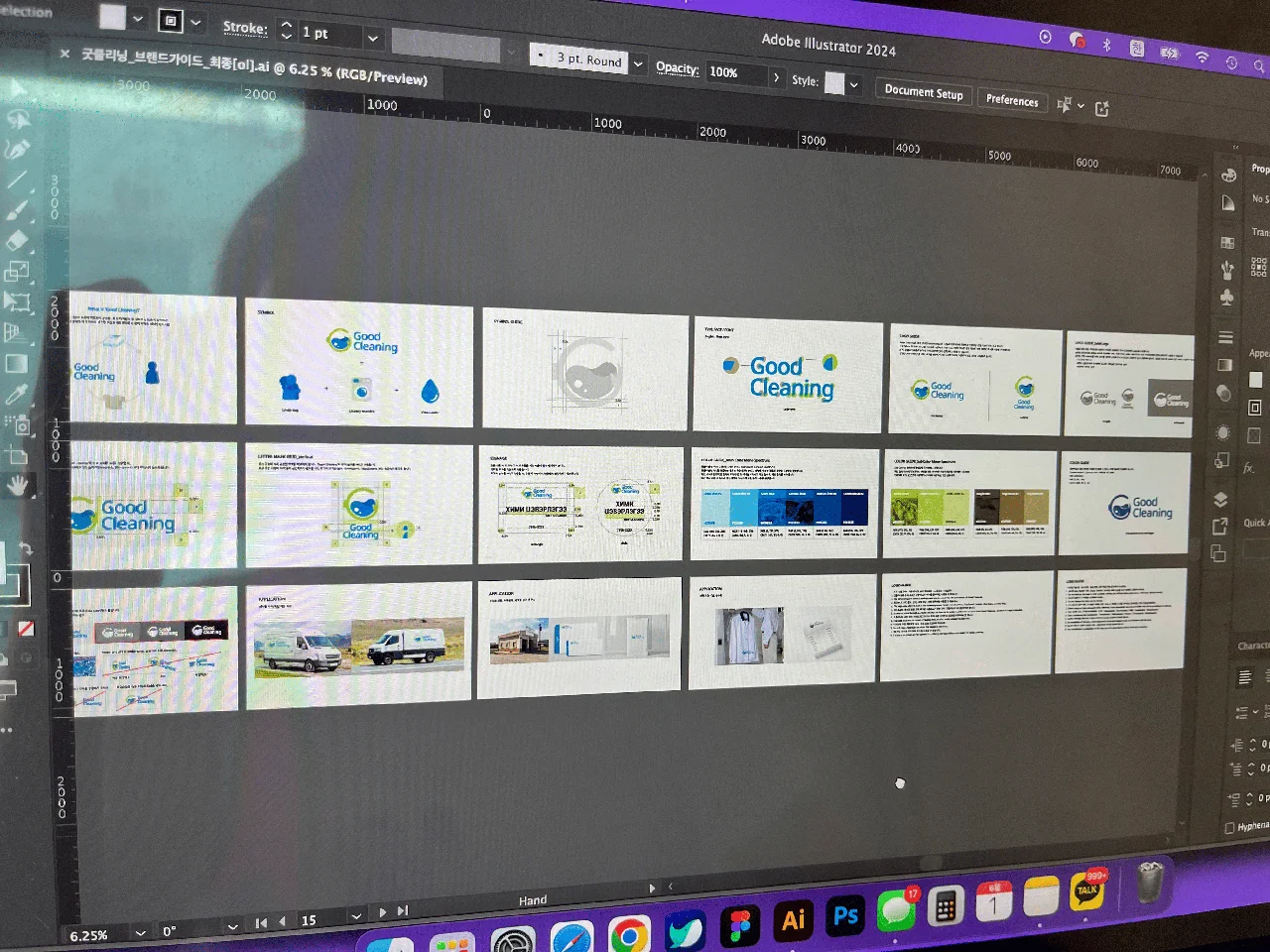Open the Color panel palette icon
Image resolution: width=1270 pixels, height=952 pixels.
point(1228,176)
